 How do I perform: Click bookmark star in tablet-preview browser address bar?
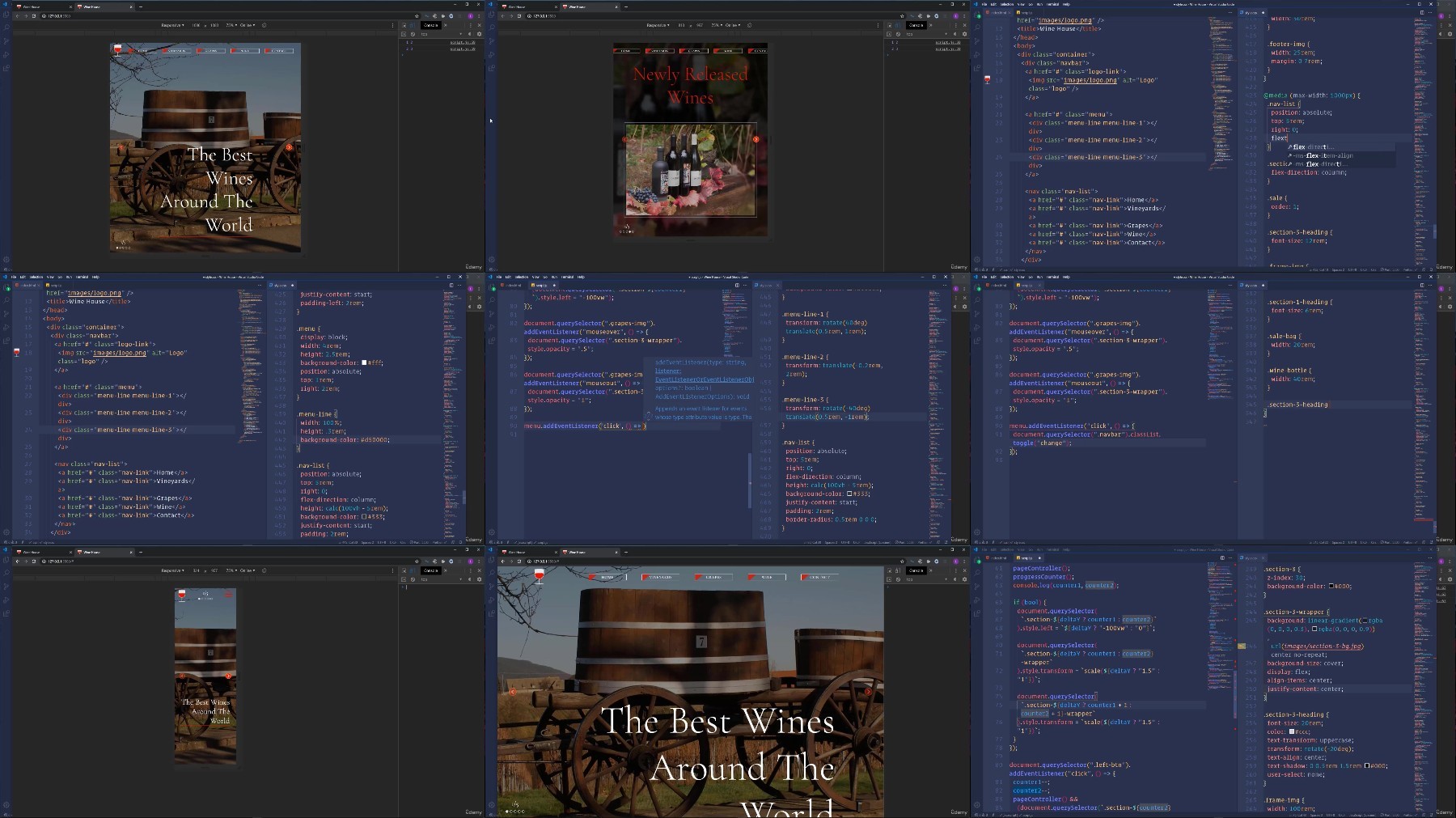click(x=417, y=15)
